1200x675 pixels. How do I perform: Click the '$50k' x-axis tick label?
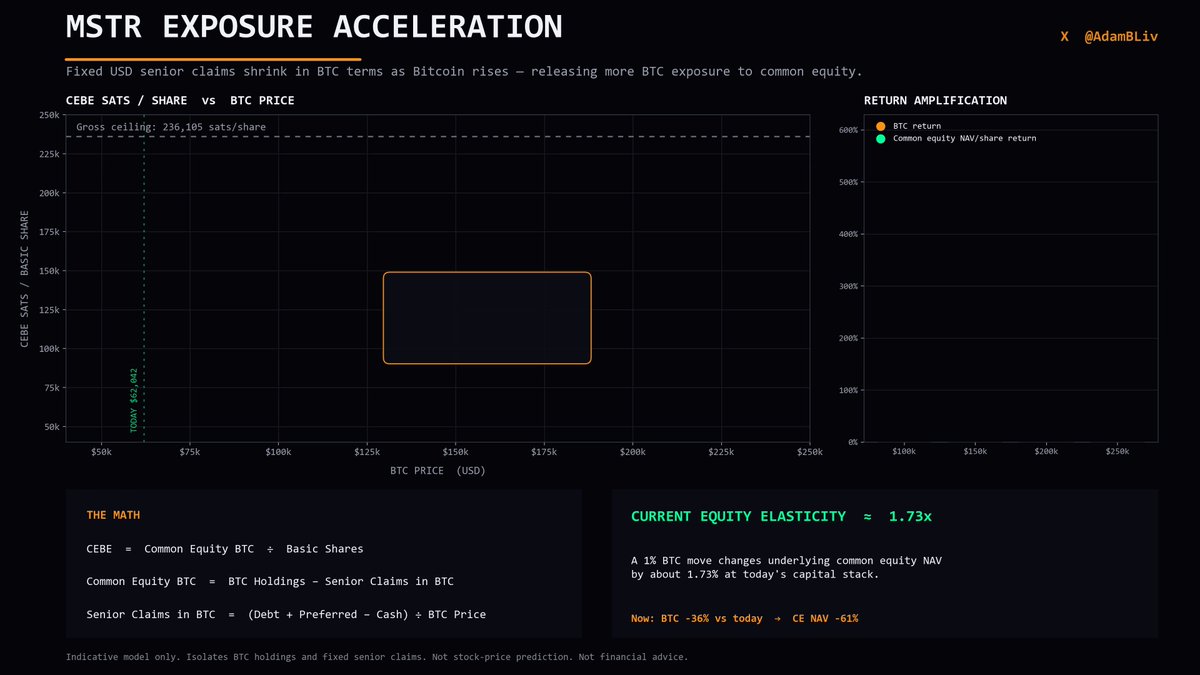[101, 453]
